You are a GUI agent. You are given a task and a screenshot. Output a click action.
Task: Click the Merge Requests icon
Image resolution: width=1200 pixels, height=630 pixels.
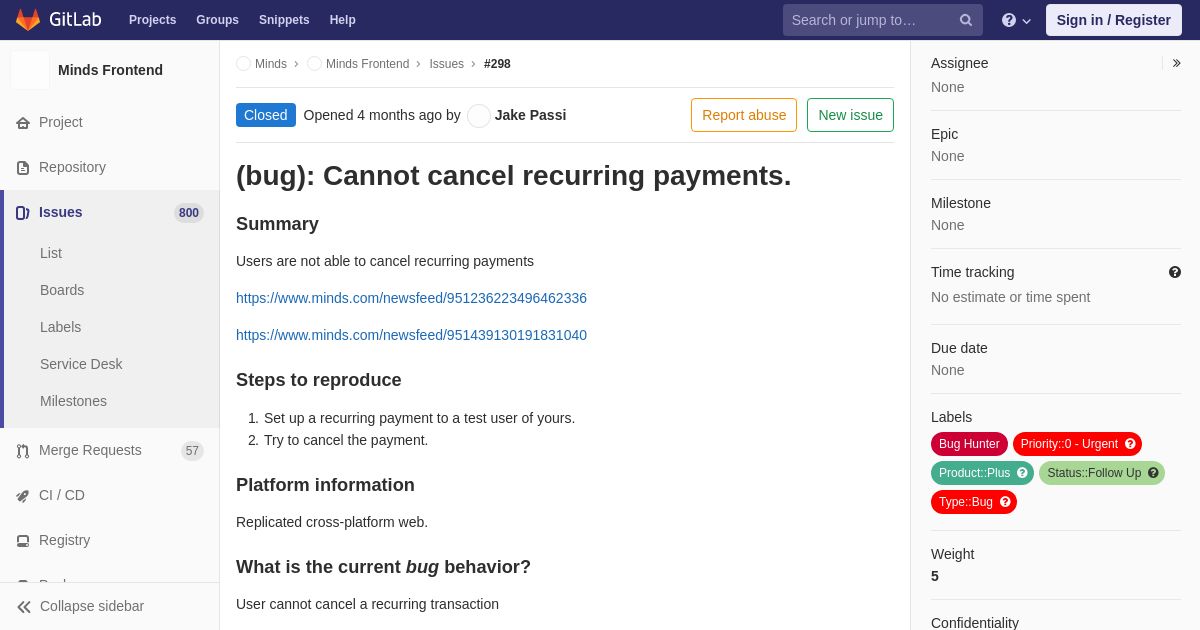(x=23, y=450)
